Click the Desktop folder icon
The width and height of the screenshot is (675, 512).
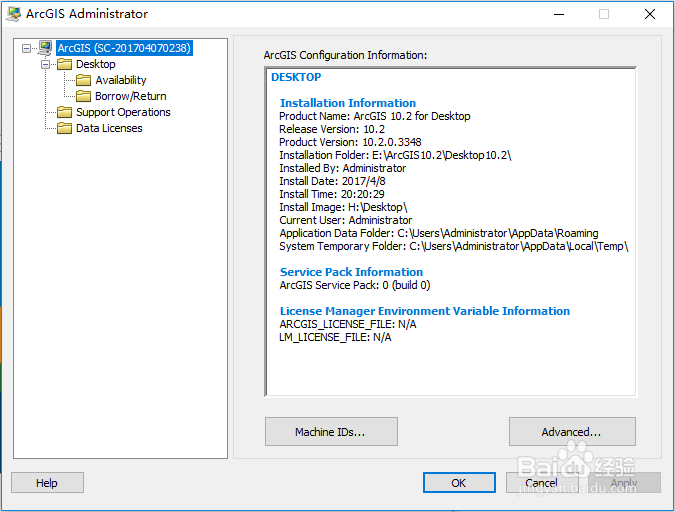pyautogui.click(x=65, y=64)
